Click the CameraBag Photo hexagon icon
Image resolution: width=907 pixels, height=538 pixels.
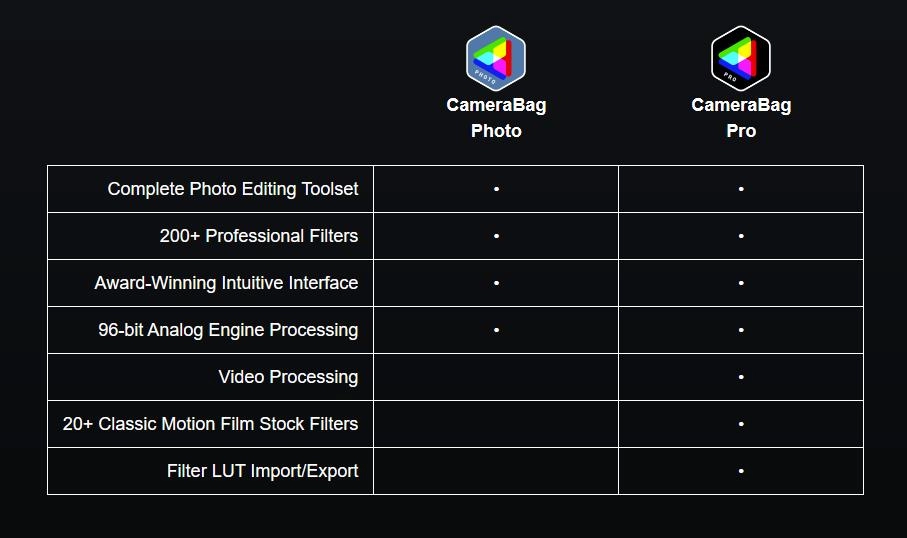[496, 58]
